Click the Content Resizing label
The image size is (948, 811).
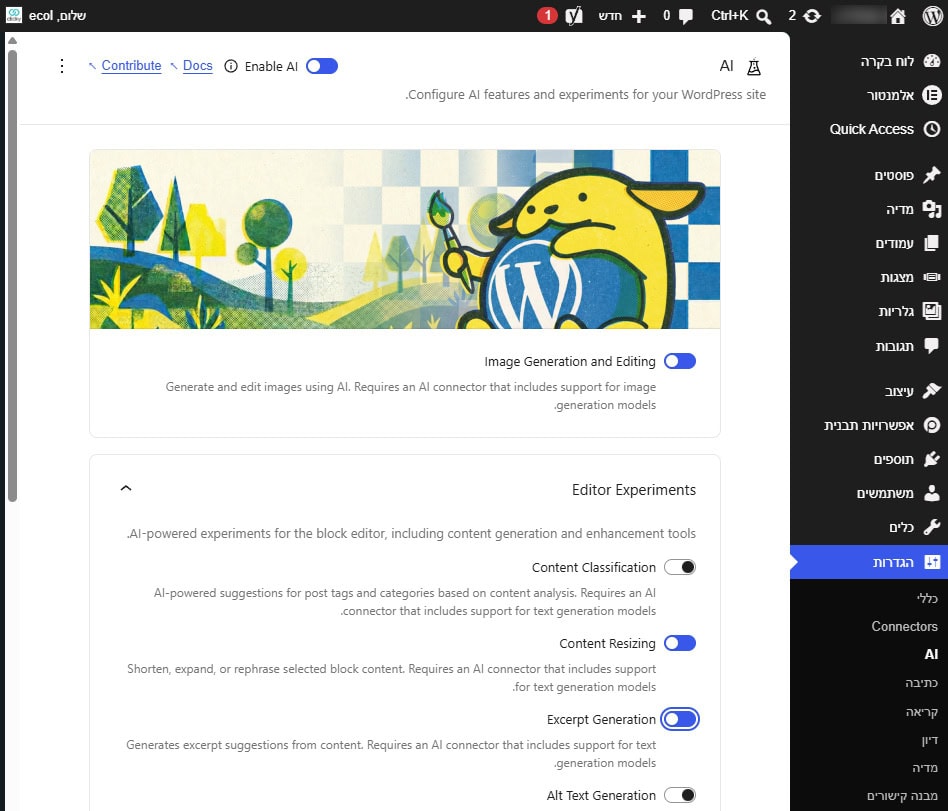point(607,643)
